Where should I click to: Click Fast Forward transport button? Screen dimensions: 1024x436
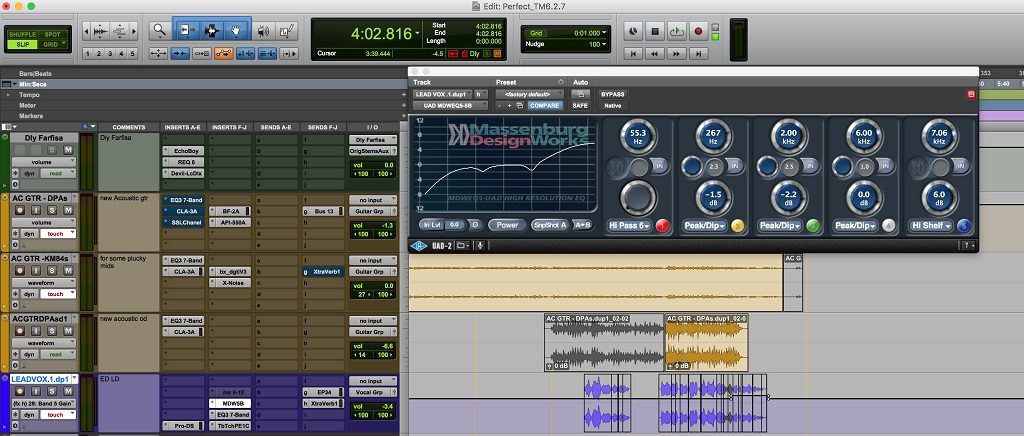(677, 54)
